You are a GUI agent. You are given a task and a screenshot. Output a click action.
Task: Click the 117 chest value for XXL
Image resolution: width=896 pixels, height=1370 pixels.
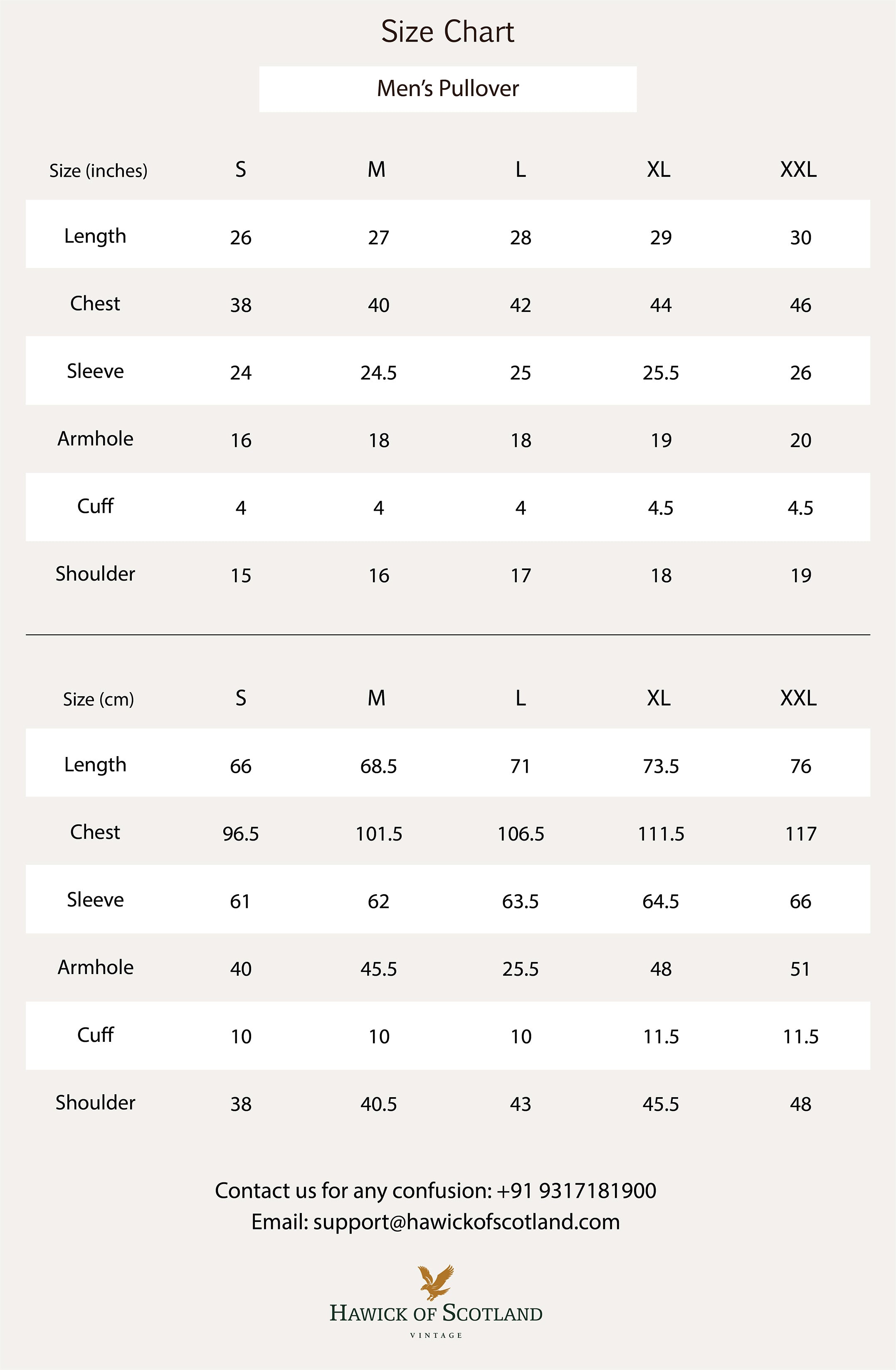click(800, 833)
